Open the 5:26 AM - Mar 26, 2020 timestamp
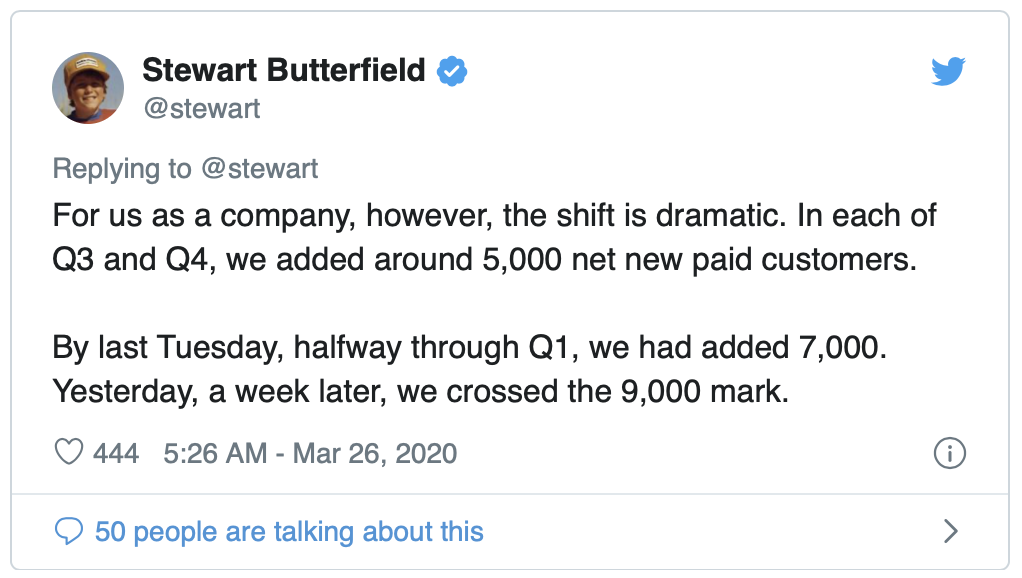Viewport: 1022px width, 578px height. click(x=307, y=453)
